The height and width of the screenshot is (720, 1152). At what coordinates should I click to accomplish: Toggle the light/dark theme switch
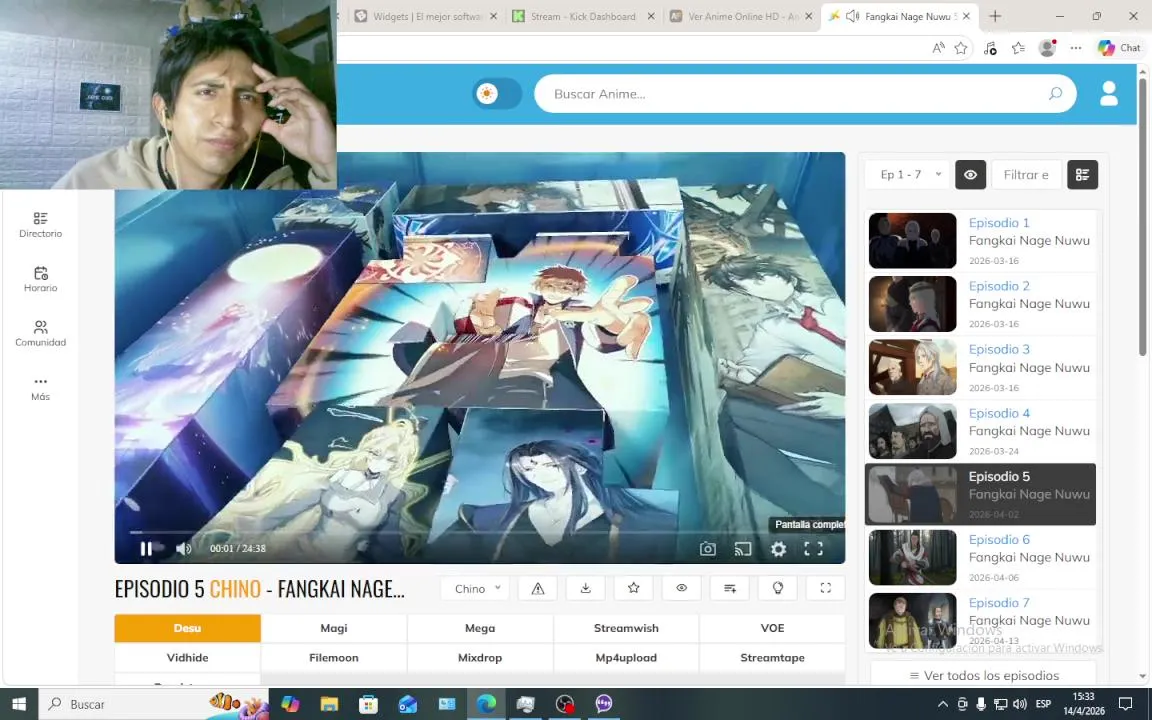point(497,94)
